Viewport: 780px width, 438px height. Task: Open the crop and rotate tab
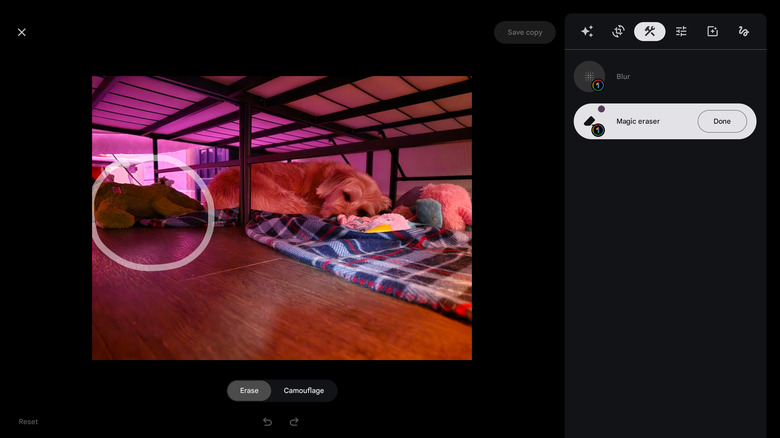pyautogui.click(x=618, y=31)
